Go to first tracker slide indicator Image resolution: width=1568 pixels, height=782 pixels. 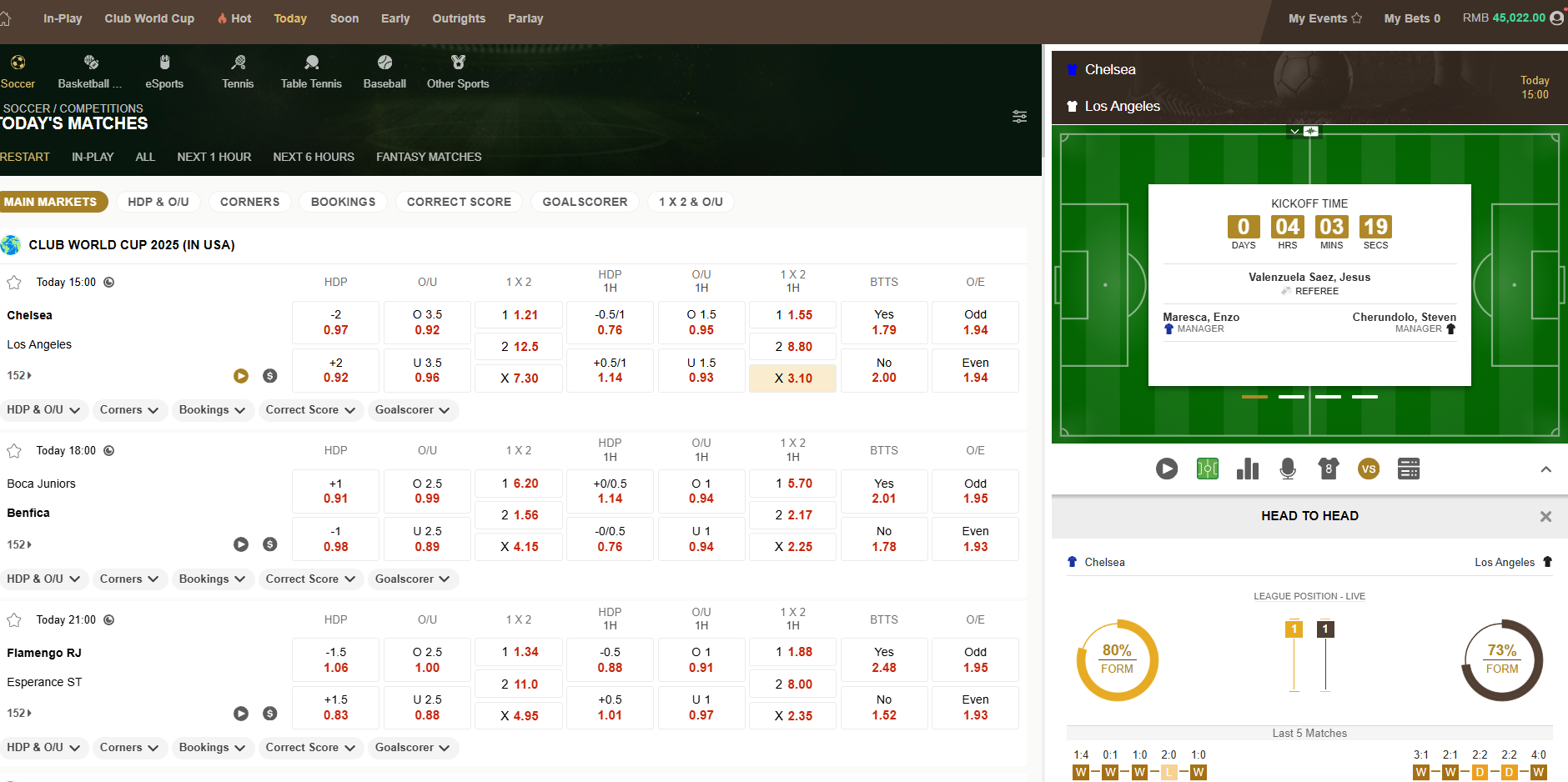[1254, 397]
